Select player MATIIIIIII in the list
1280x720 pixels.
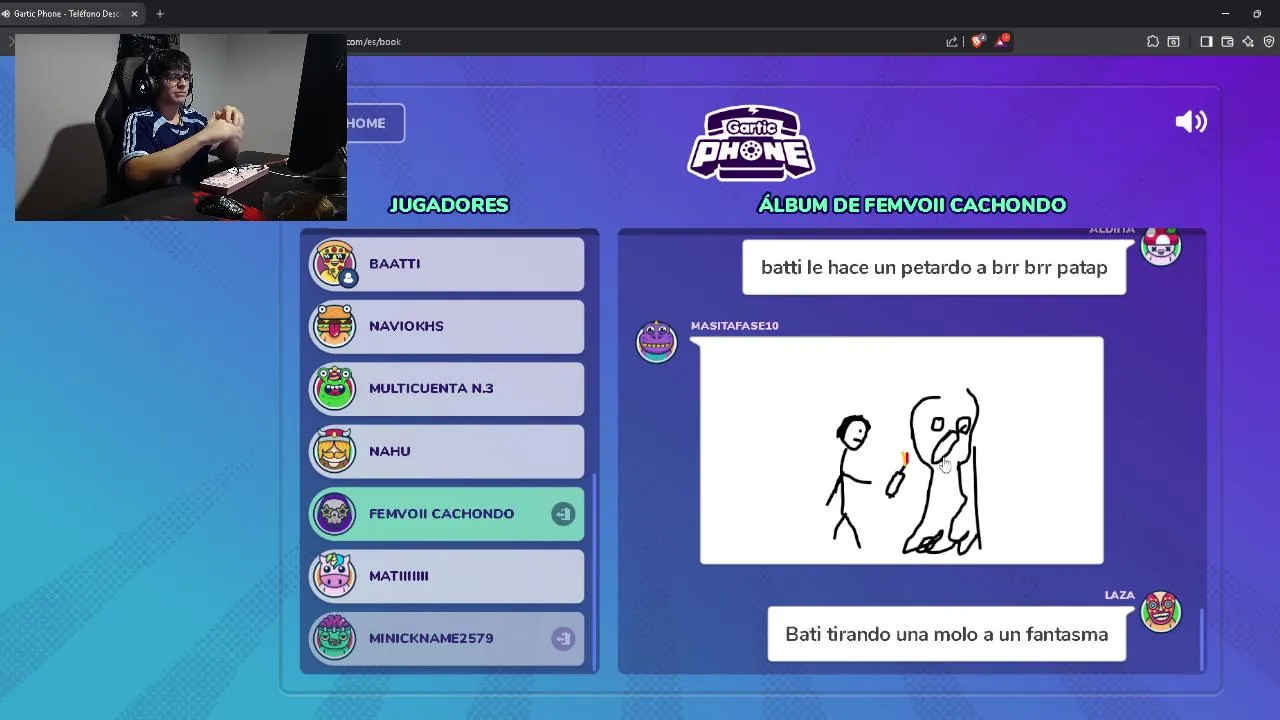447,576
